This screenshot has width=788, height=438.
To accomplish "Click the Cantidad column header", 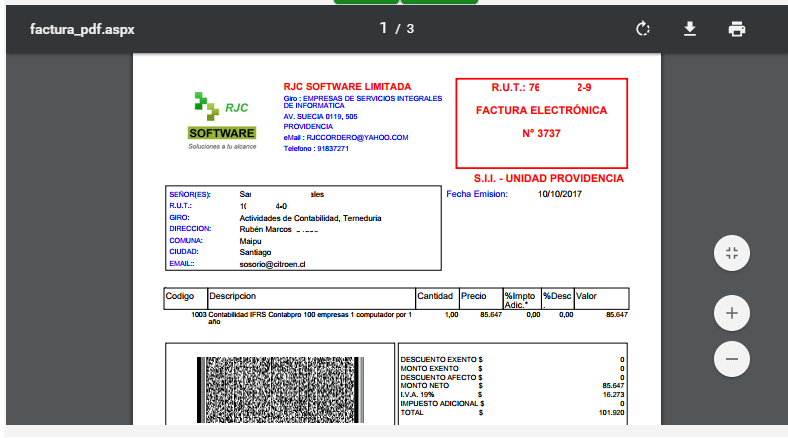I will pyautogui.click(x=435, y=297).
